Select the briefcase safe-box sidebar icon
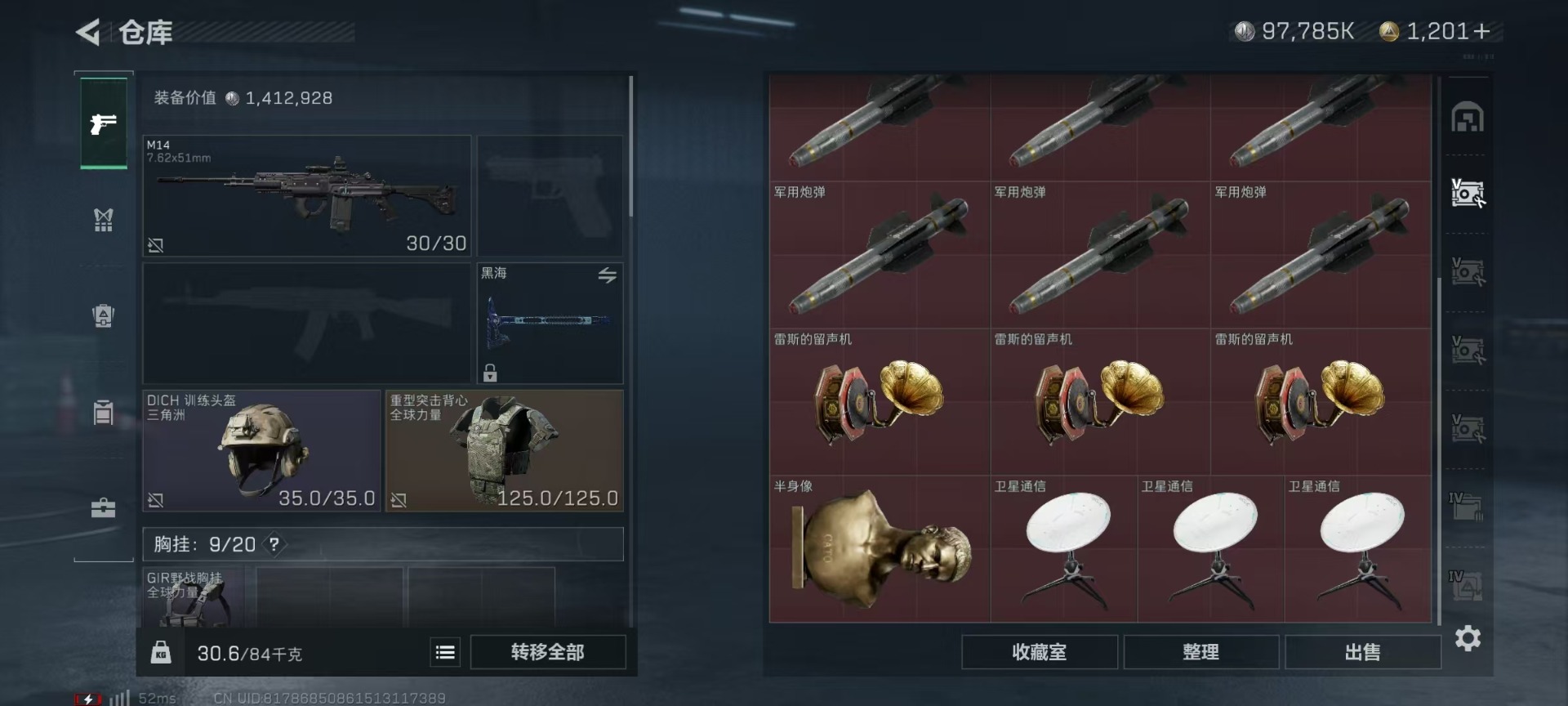Viewport: 1568px width, 706px height. click(103, 508)
